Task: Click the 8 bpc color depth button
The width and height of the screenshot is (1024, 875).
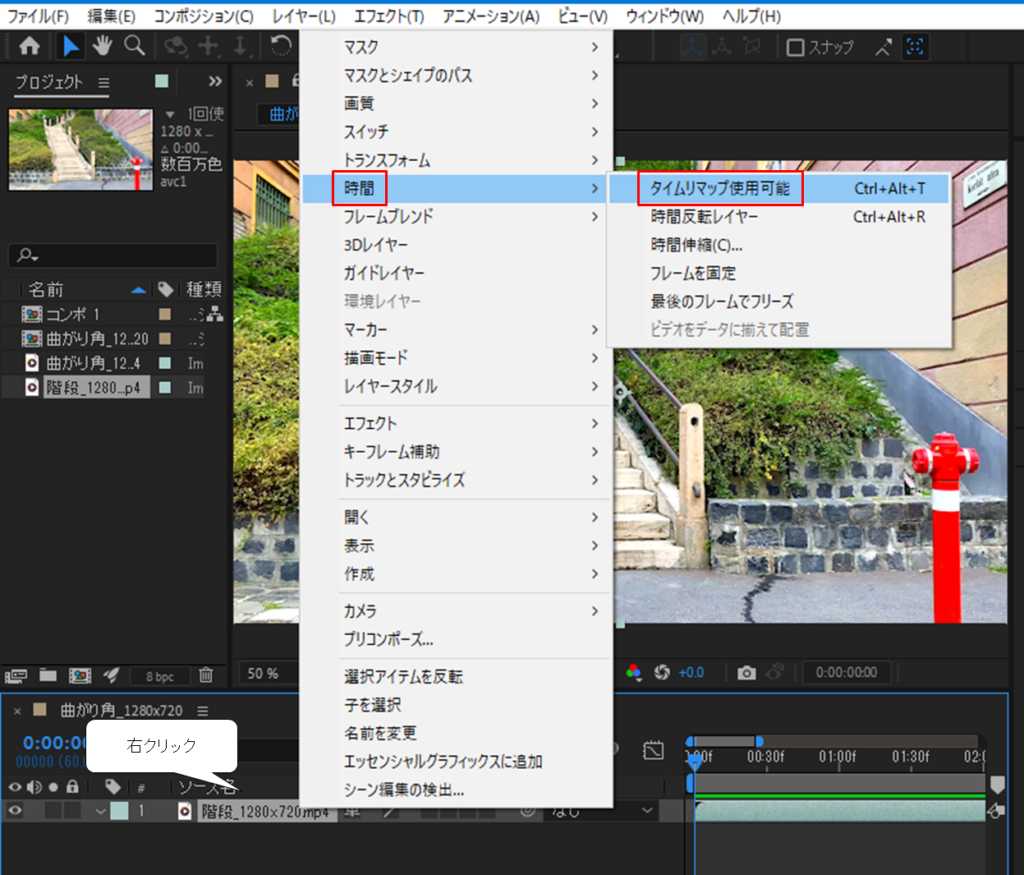Action: (158, 677)
